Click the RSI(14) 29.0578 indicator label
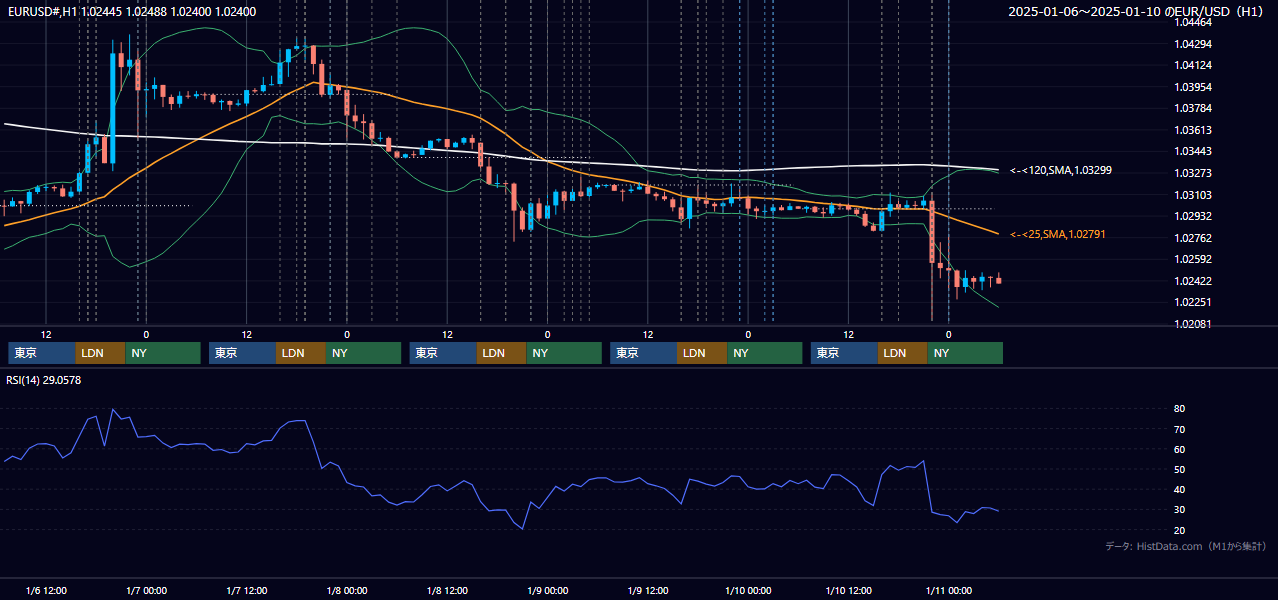 tap(44, 380)
